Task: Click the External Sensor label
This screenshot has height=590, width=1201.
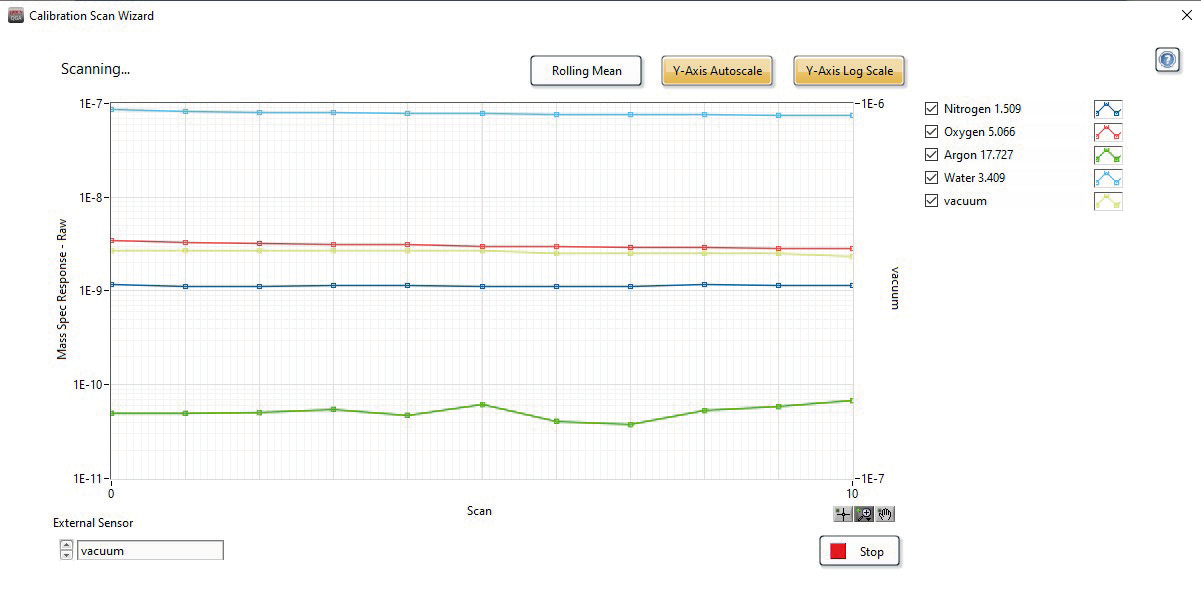Action: [x=93, y=523]
